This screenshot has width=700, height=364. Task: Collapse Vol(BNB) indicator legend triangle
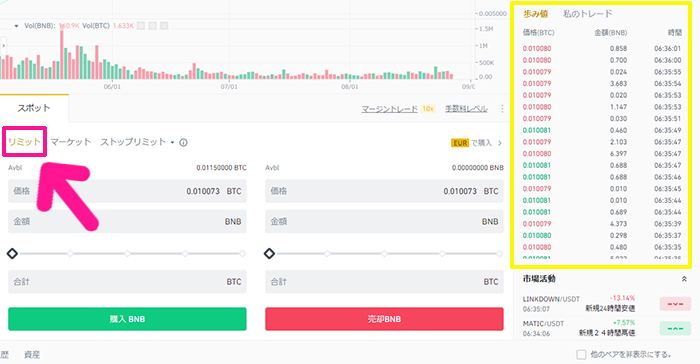pyautogui.click(x=17, y=26)
